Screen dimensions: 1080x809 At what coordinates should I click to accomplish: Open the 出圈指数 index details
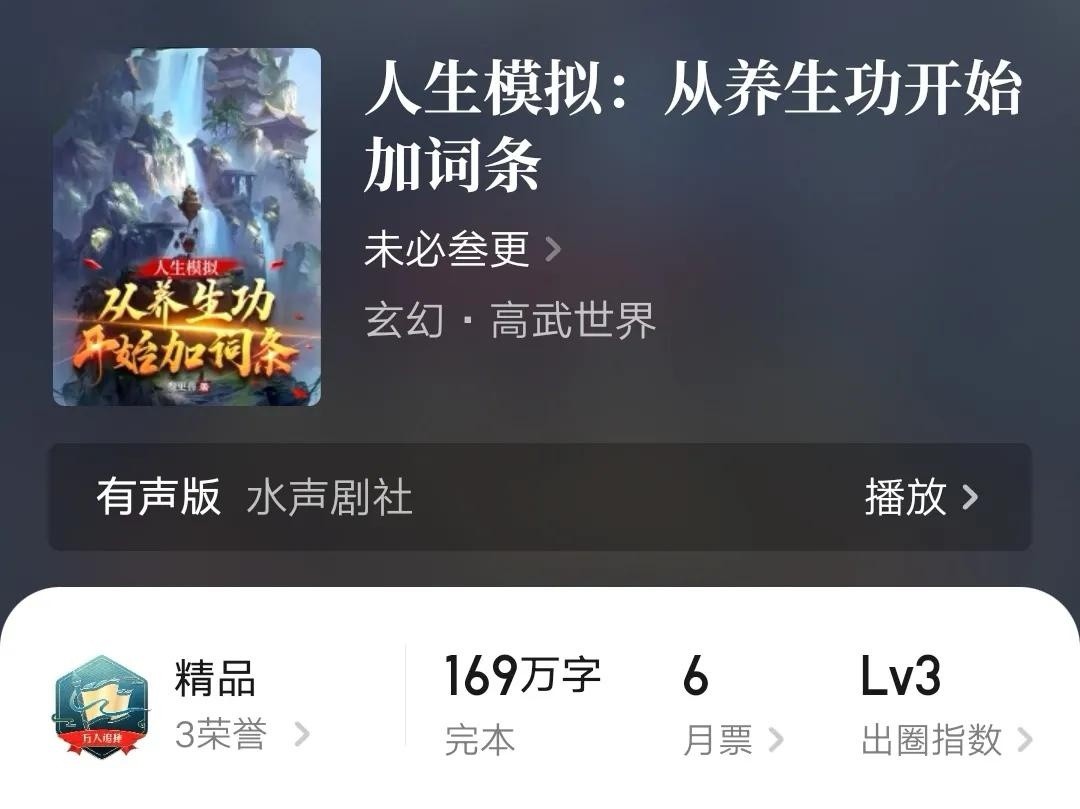[x=931, y=740]
